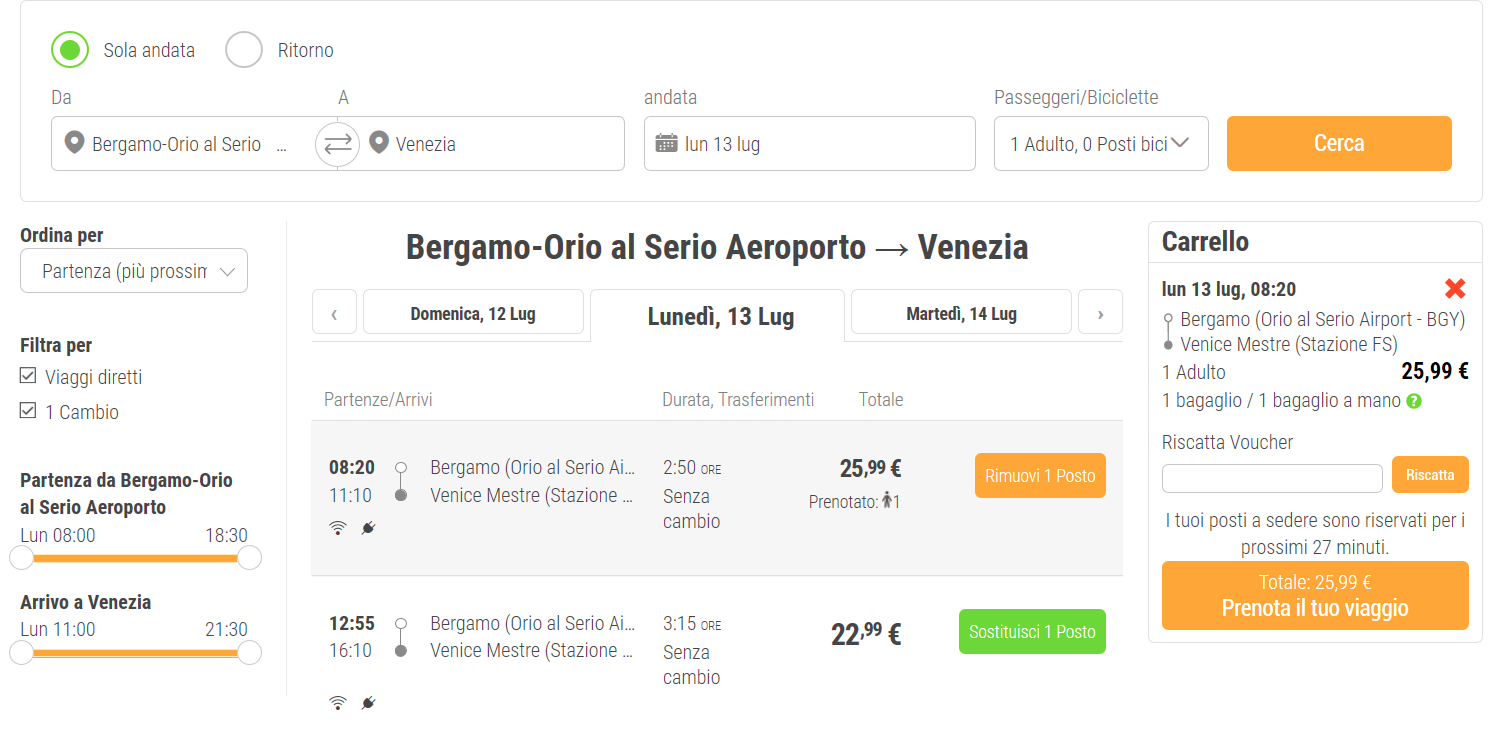Expand the Passeggeri/Biciclette dropdown
The height and width of the screenshot is (747, 1502).
1100,144
